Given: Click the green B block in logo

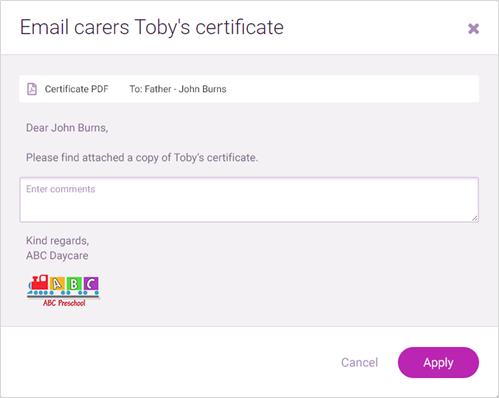Looking at the screenshot, I should (x=74, y=284).
